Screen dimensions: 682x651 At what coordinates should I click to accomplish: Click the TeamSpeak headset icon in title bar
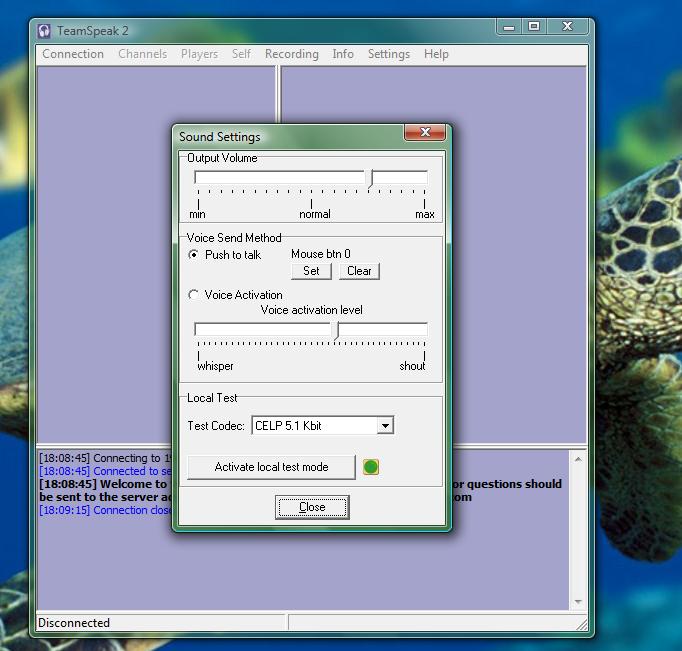[x=44, y=30]
